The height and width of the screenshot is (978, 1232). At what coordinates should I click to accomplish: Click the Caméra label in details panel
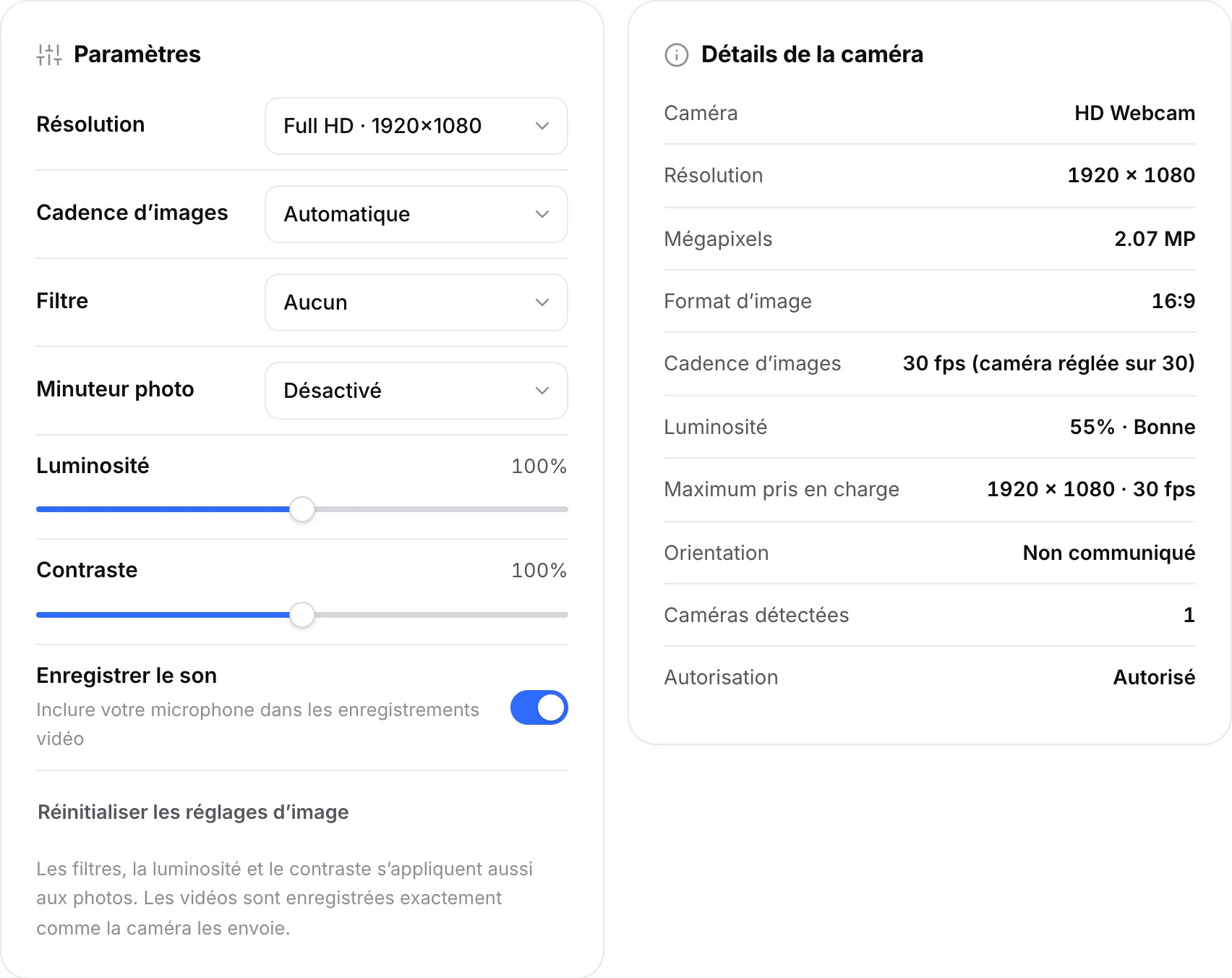point(701,113)
